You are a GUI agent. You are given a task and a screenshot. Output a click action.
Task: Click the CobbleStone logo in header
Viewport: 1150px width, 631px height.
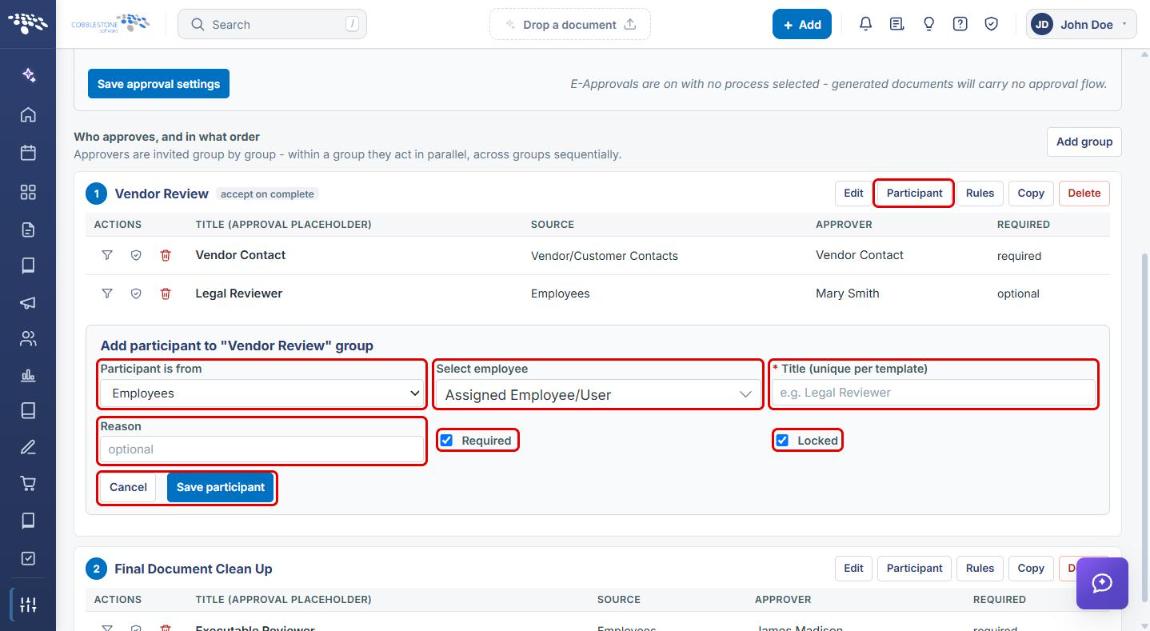[110, 23]
